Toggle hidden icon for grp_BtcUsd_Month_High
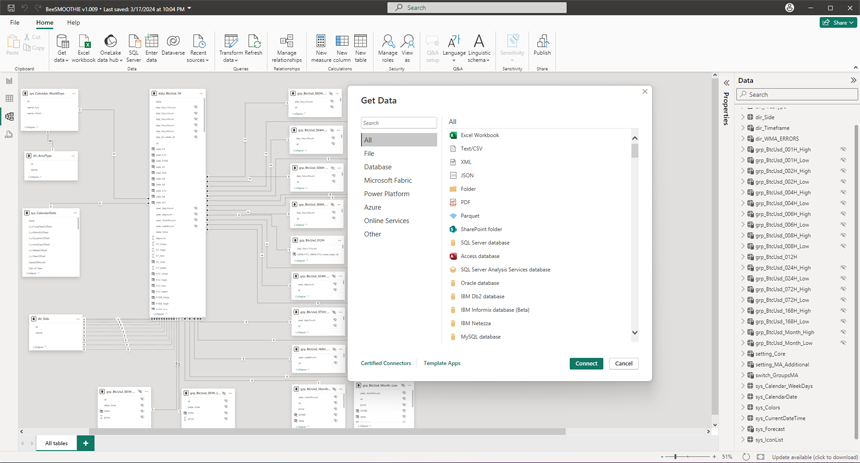 point(843,332)
